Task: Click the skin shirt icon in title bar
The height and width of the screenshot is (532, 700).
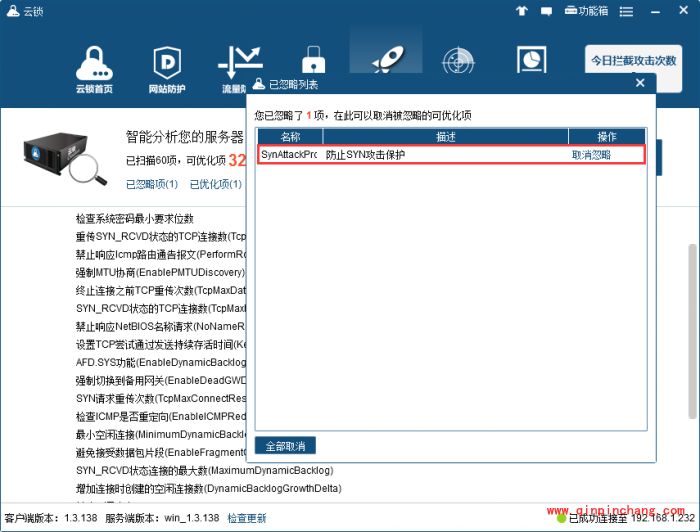Action: [x=521, y=11]
